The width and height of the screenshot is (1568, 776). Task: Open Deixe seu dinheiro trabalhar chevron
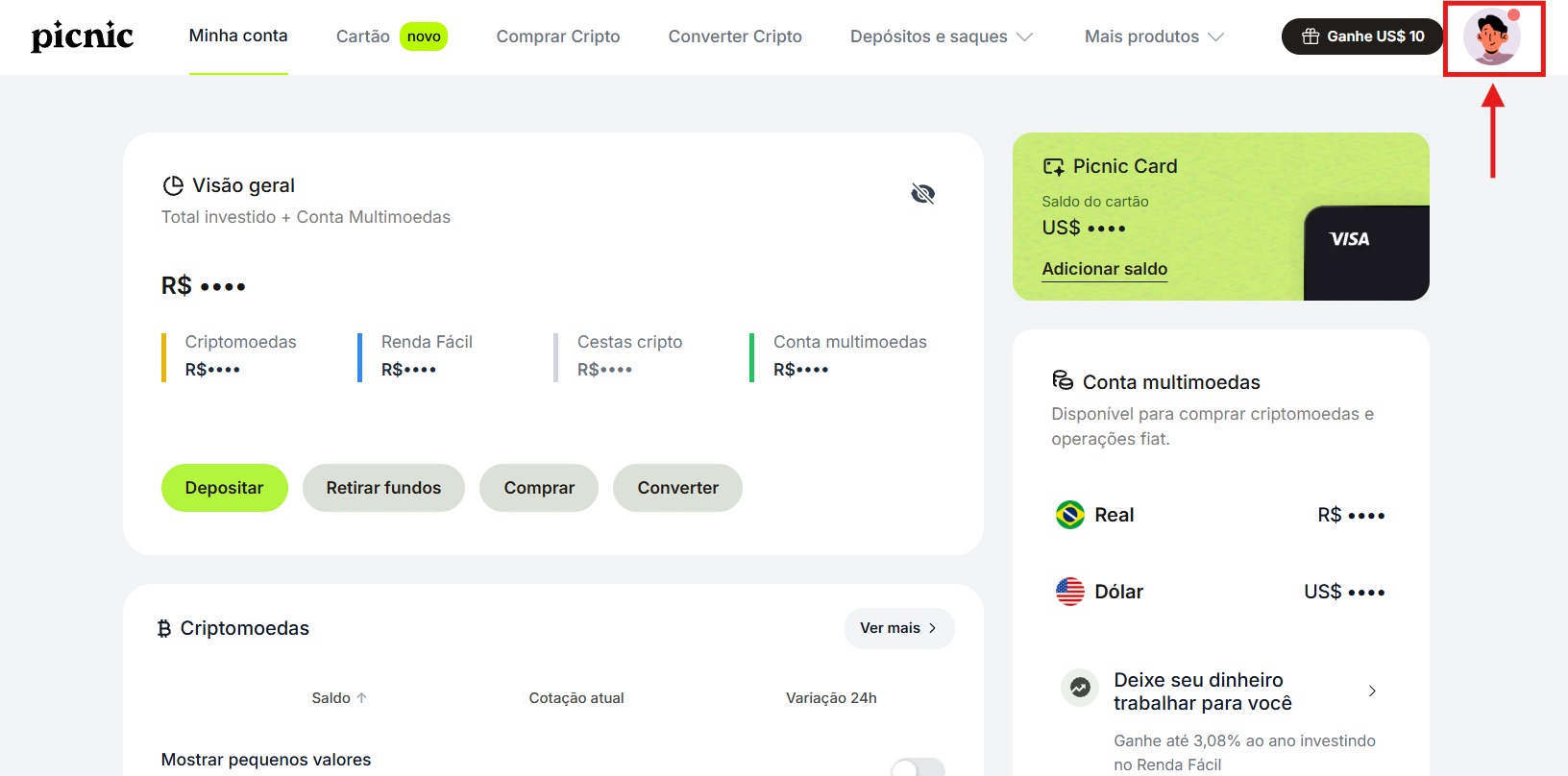click(1372, 691)
